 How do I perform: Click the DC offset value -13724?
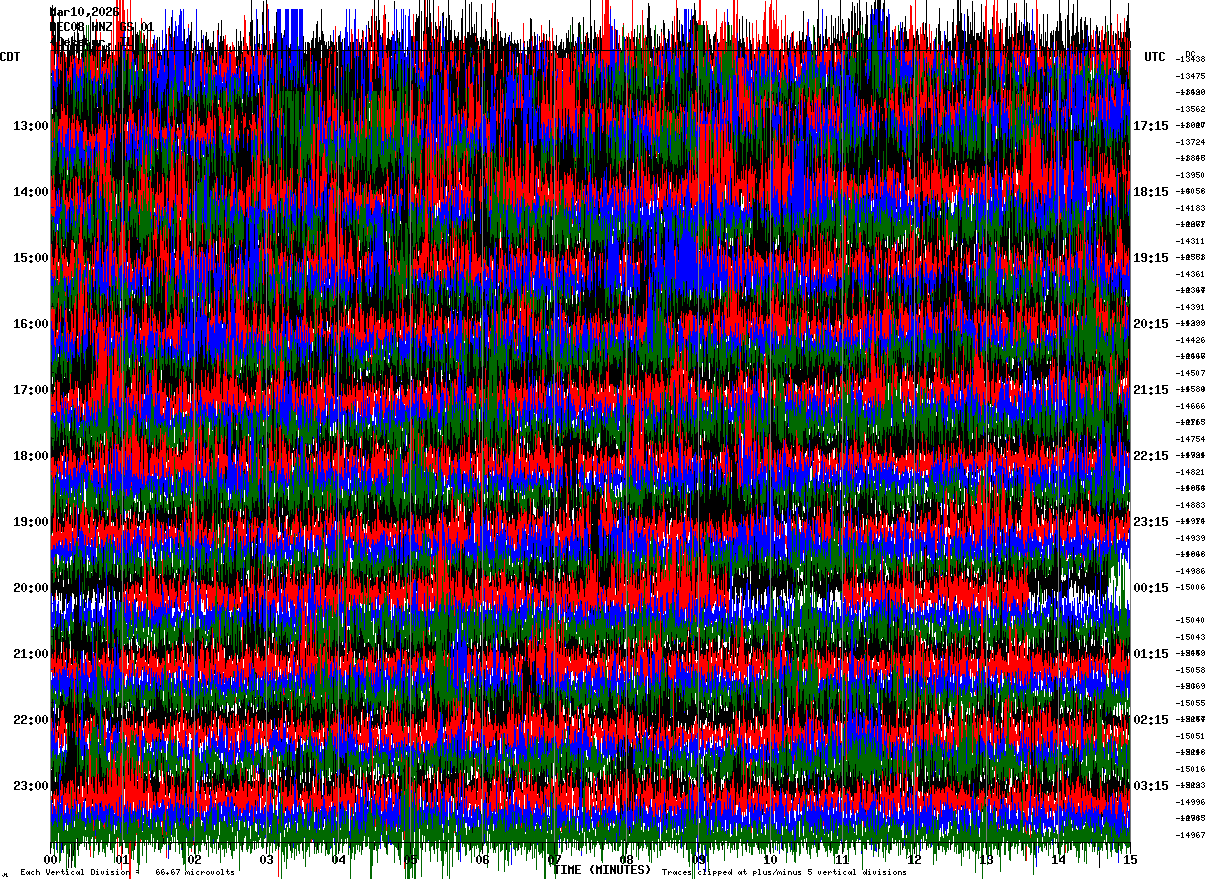pyautogui.click(x=1190, y=142)
